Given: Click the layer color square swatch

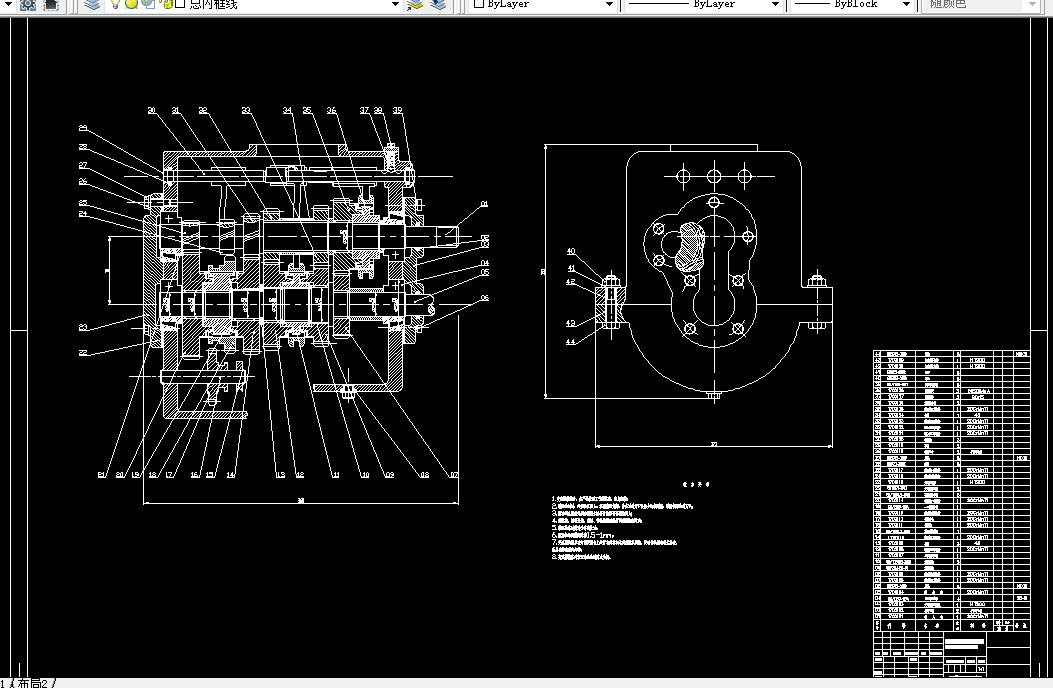Looking at the screenshot, I should point(180,4).
